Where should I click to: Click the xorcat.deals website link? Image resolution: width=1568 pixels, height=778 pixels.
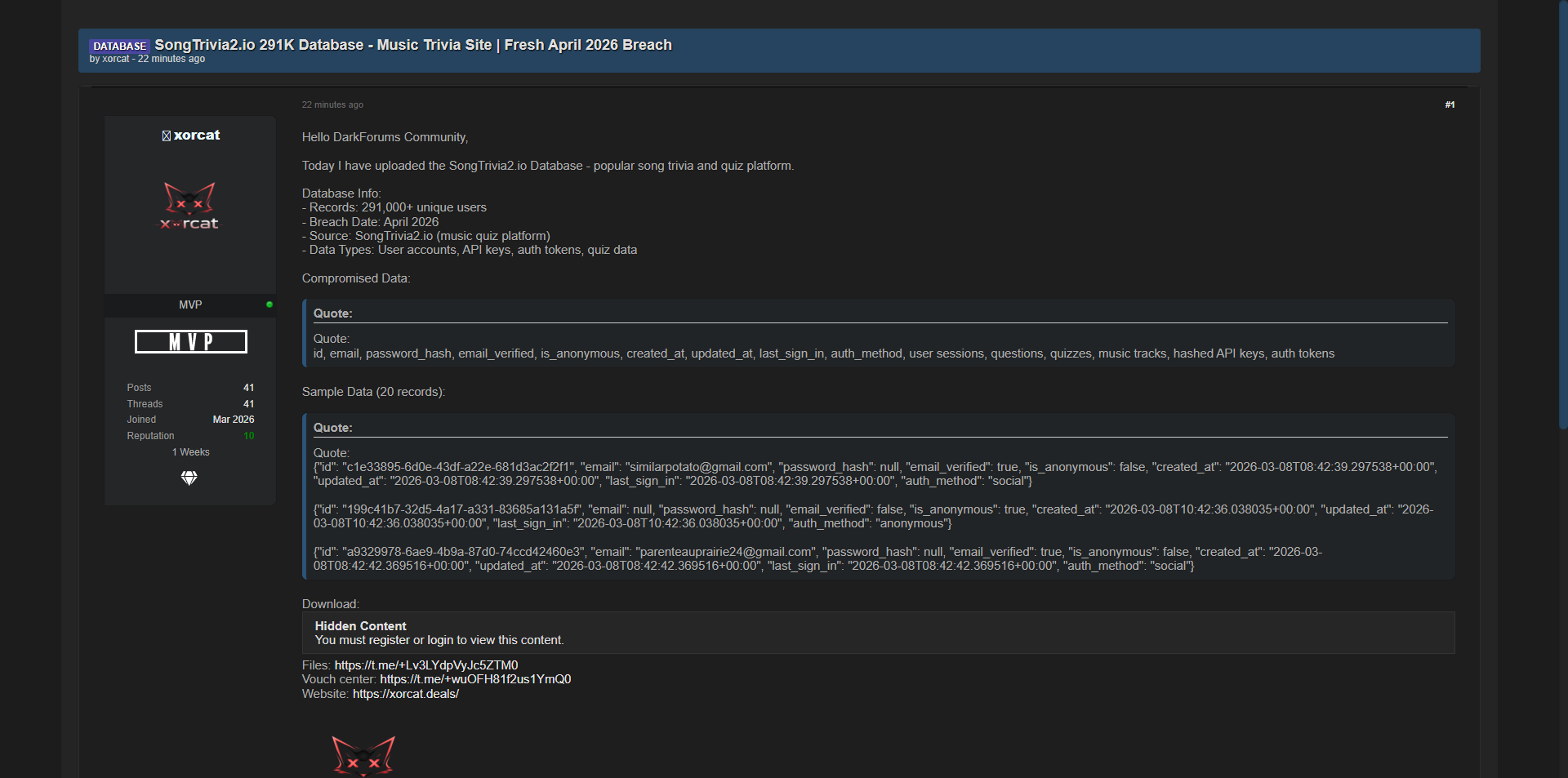[406, 694]
